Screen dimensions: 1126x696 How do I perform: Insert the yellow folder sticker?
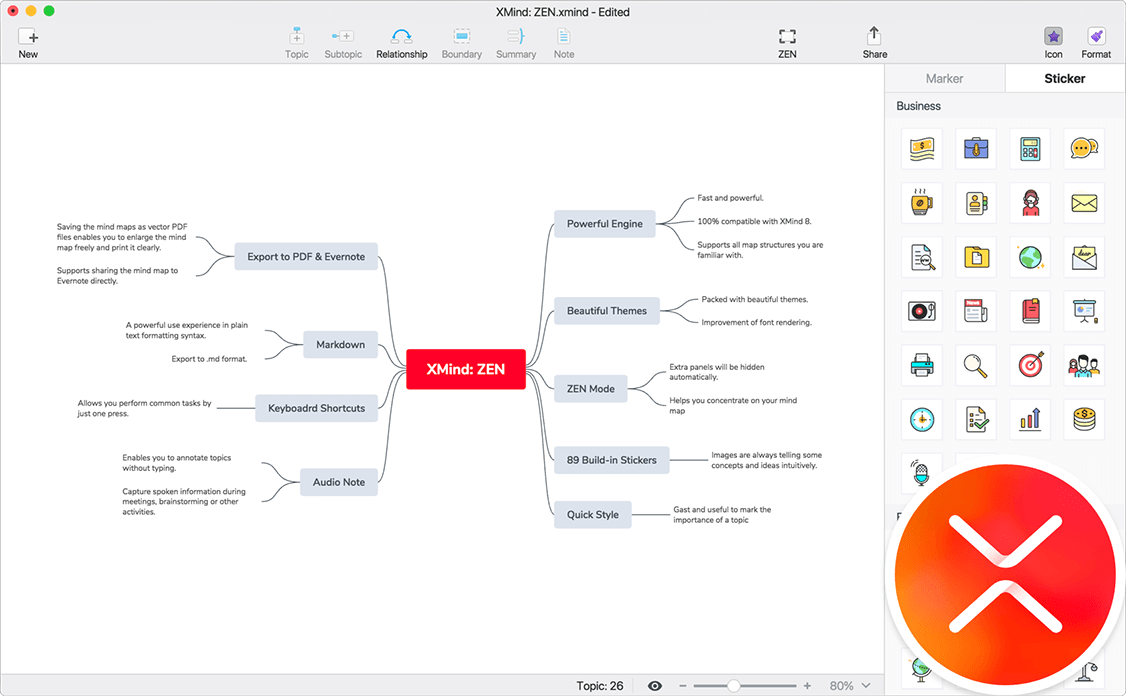pyautogui.click(x=976, y=256)
